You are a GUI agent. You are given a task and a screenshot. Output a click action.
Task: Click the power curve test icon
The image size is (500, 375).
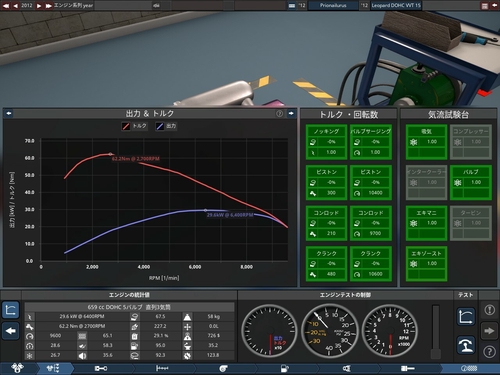tap(465, 316)
